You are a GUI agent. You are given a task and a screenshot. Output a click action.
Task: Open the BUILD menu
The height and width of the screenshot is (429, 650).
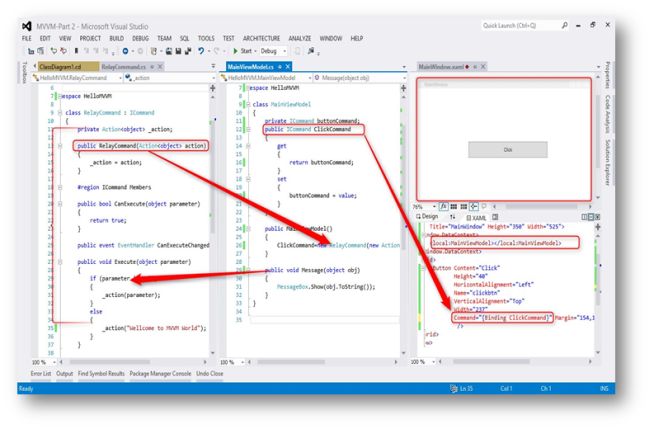pyautogui.click(x=116, y=38)
